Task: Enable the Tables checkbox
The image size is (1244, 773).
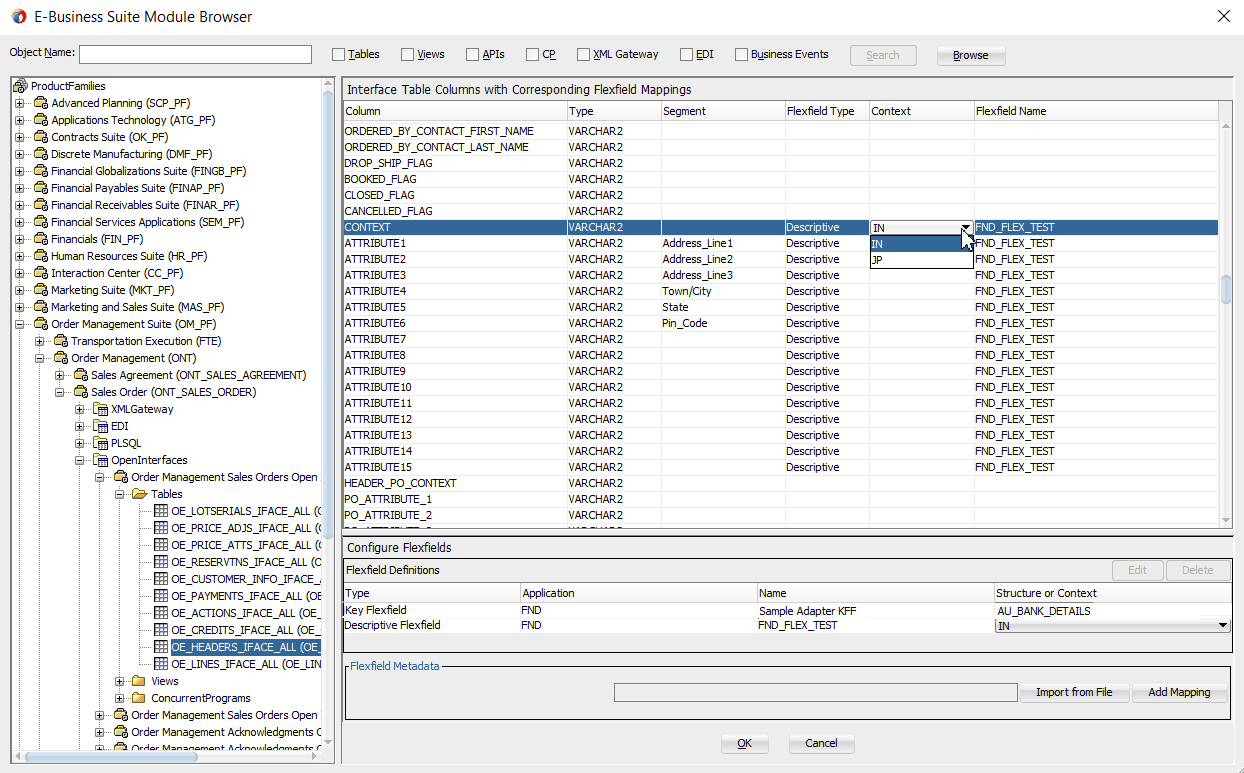Action: [338, 55]
